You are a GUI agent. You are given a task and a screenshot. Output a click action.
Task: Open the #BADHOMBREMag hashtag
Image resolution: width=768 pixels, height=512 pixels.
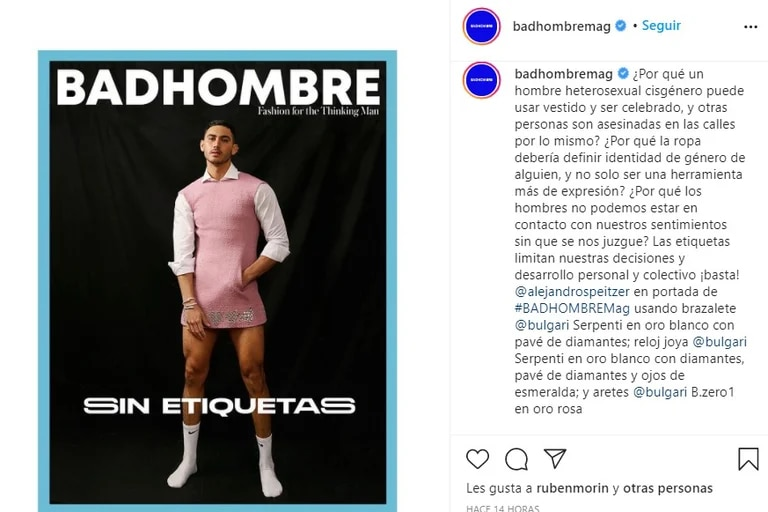(x=572, y=309)
